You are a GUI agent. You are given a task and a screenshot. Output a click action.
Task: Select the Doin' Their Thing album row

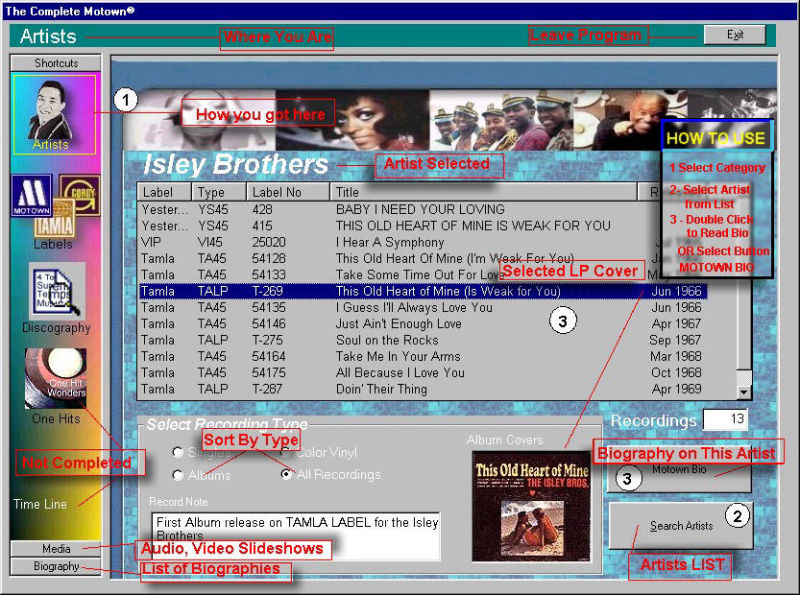click(x=423, y=389)
